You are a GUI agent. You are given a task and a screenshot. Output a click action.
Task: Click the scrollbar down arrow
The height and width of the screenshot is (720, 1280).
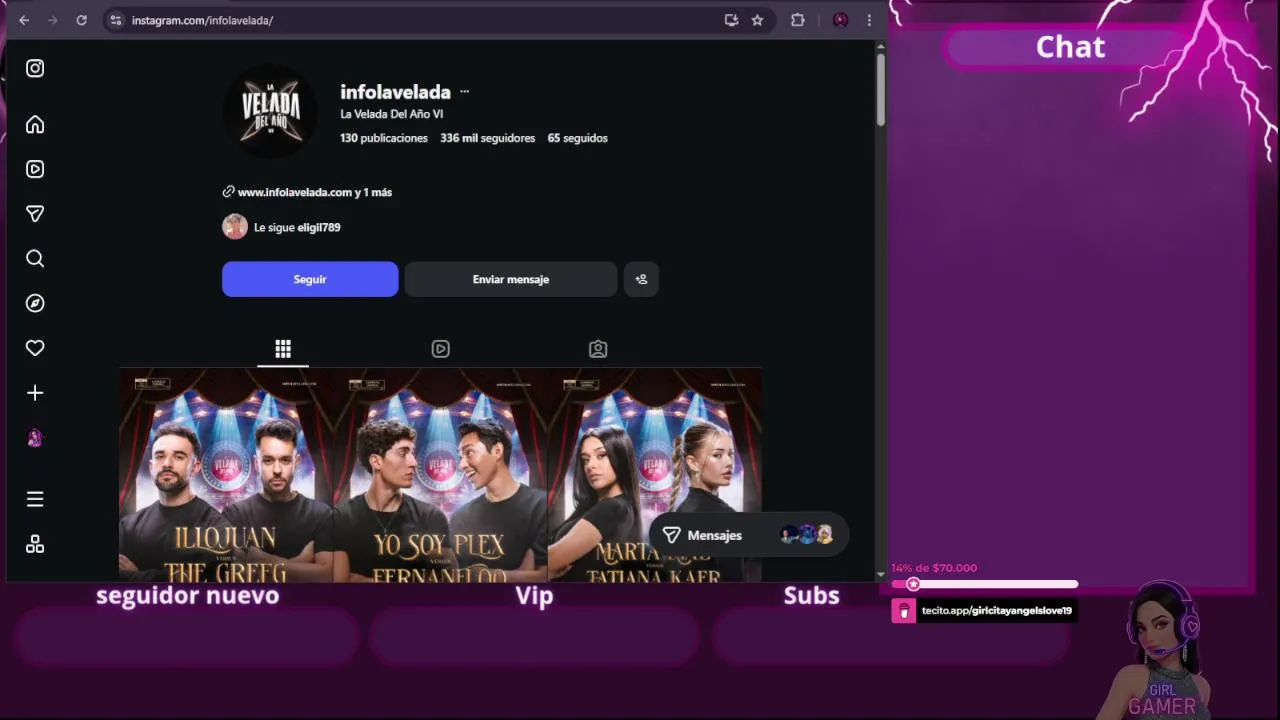click(x=881, y=574)
